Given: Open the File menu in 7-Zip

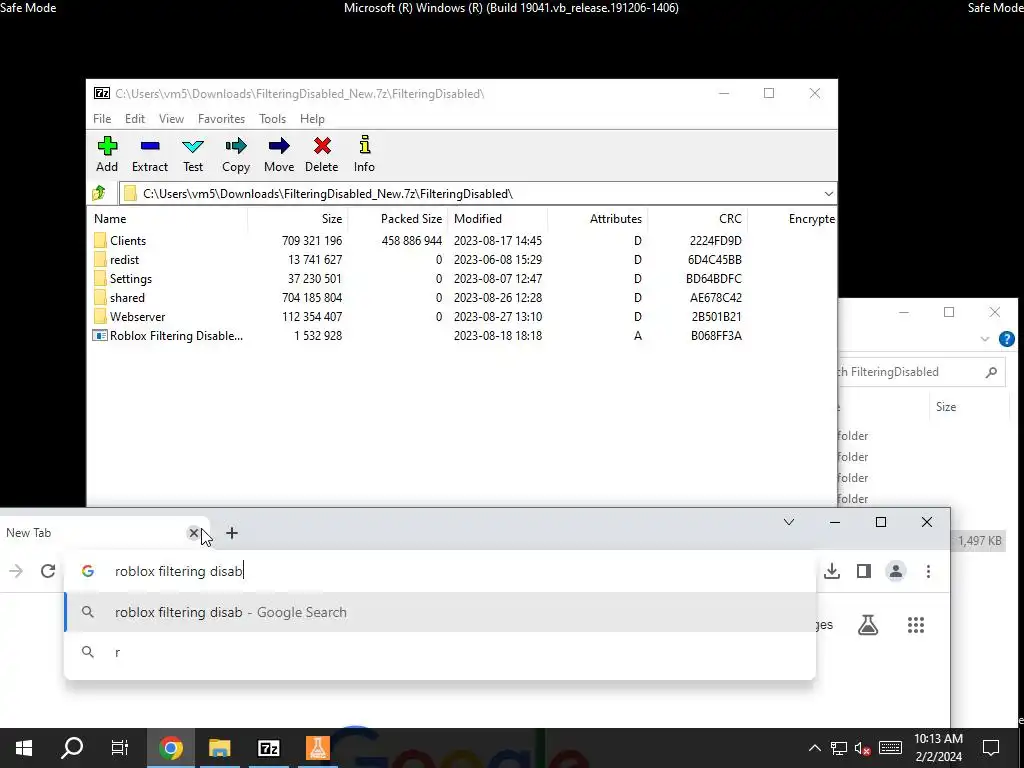Looking at the screenshot, I should tap(102, 119).
